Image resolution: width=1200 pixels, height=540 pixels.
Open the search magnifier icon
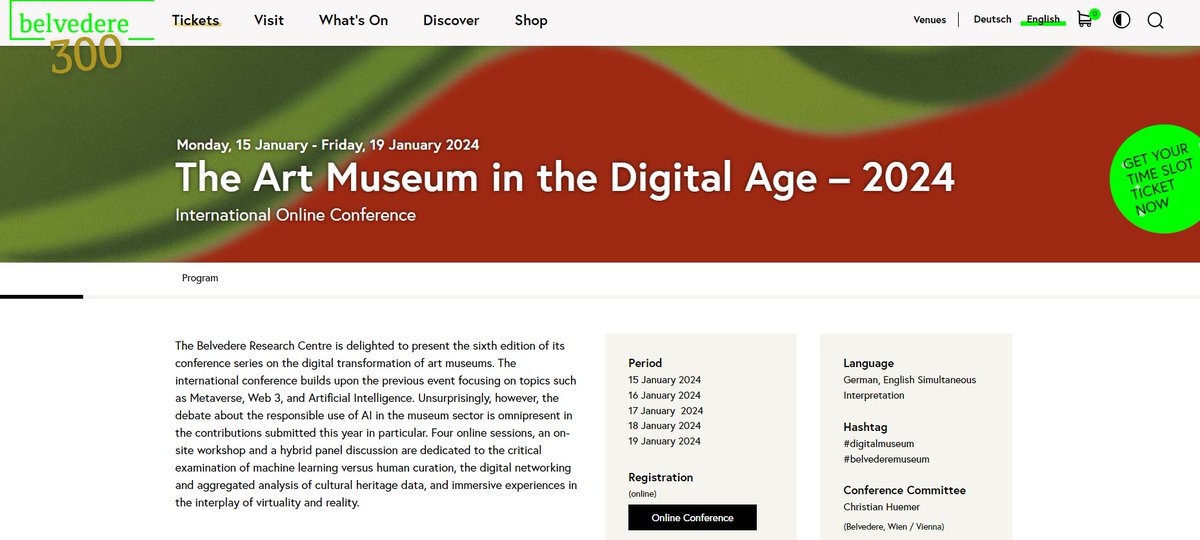[1155, 20]
